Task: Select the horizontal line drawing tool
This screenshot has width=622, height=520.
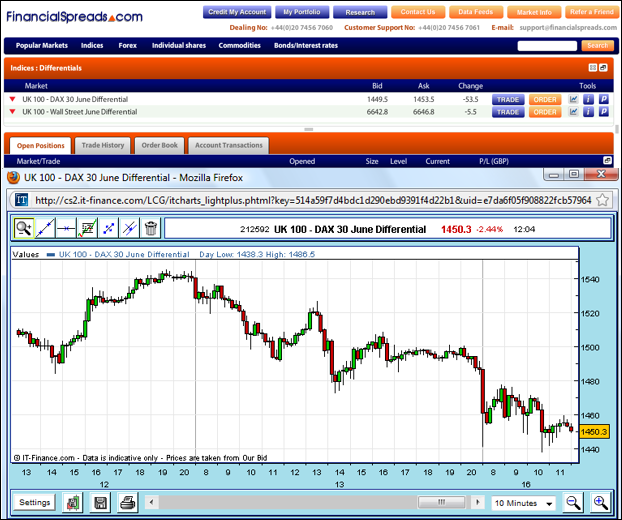Action: 66,228
